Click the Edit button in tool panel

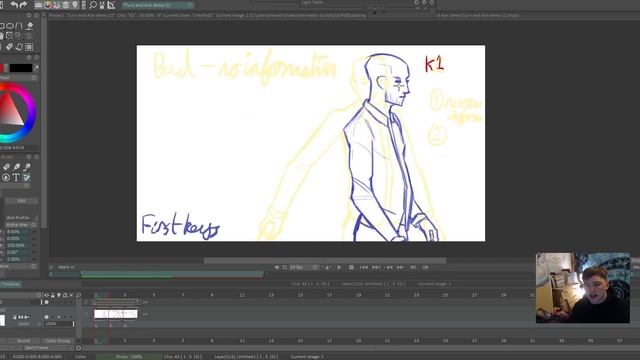point(21,201)
